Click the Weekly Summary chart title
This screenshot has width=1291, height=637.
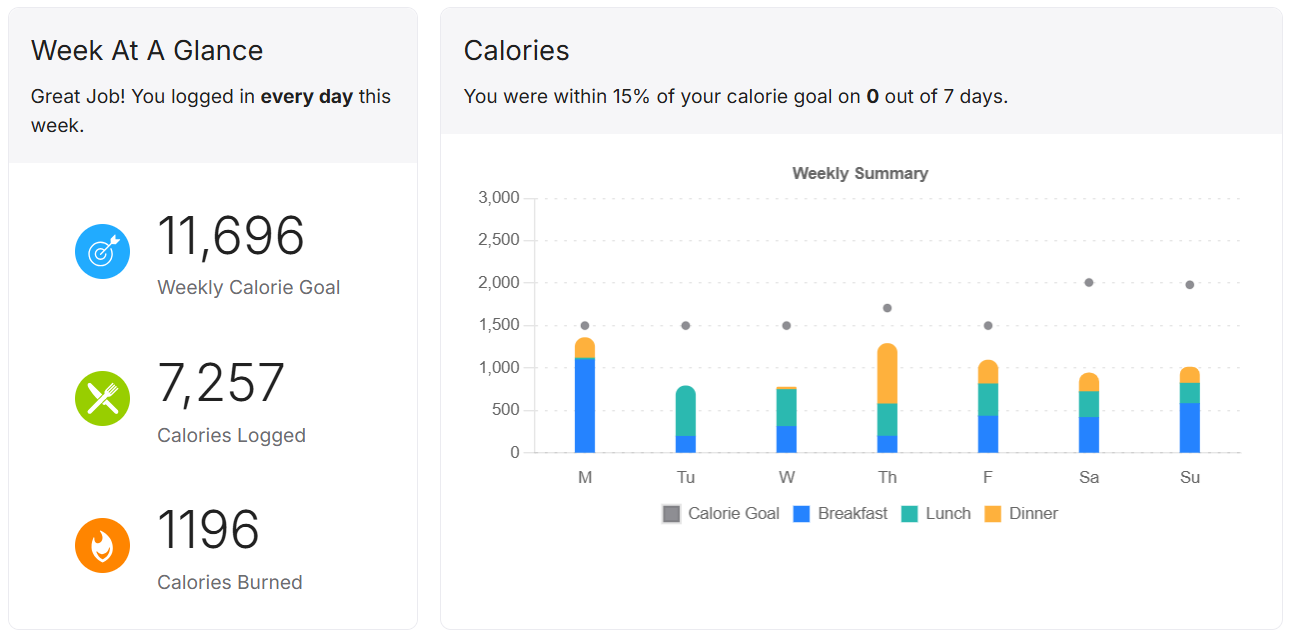click(860, 174)
